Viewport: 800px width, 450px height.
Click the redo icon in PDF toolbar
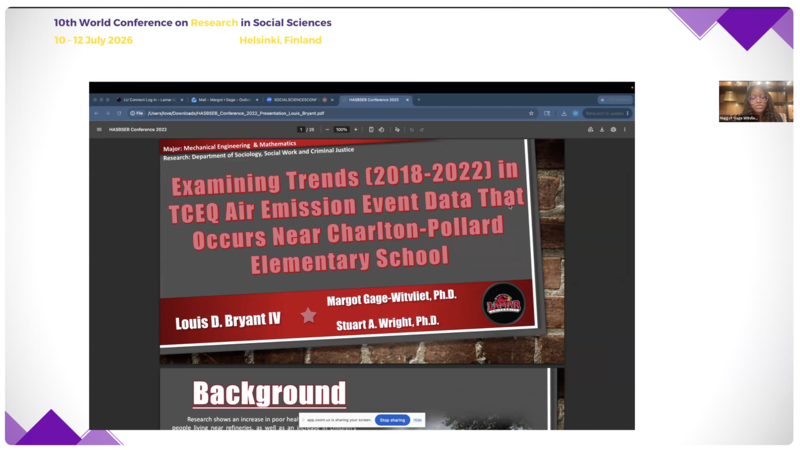point(422,130)
